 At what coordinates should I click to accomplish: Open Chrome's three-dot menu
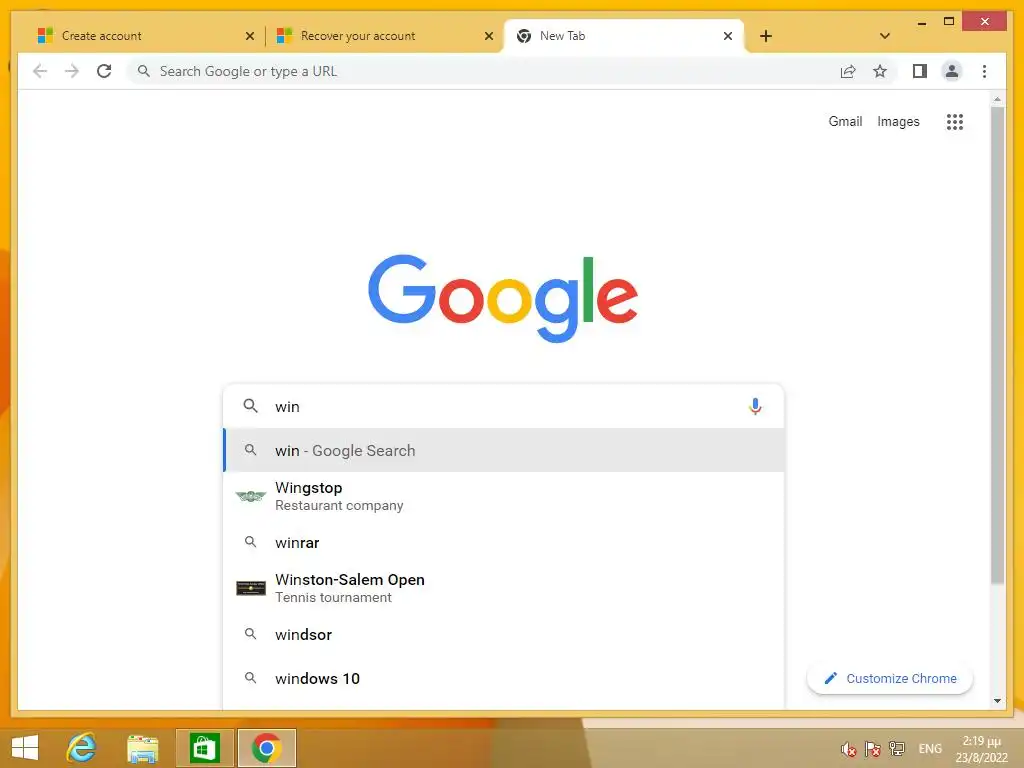[984, 71]
